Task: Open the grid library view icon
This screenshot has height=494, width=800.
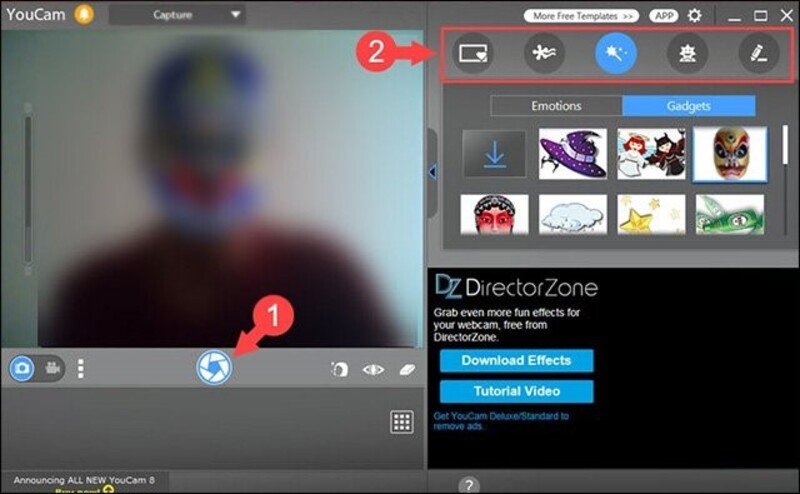Action: 402,422
